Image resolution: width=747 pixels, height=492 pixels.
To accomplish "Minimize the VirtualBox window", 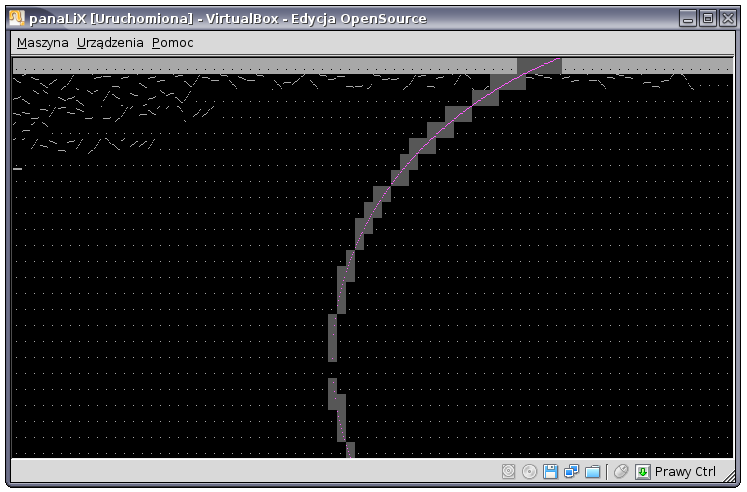I will tap(688, 18).
